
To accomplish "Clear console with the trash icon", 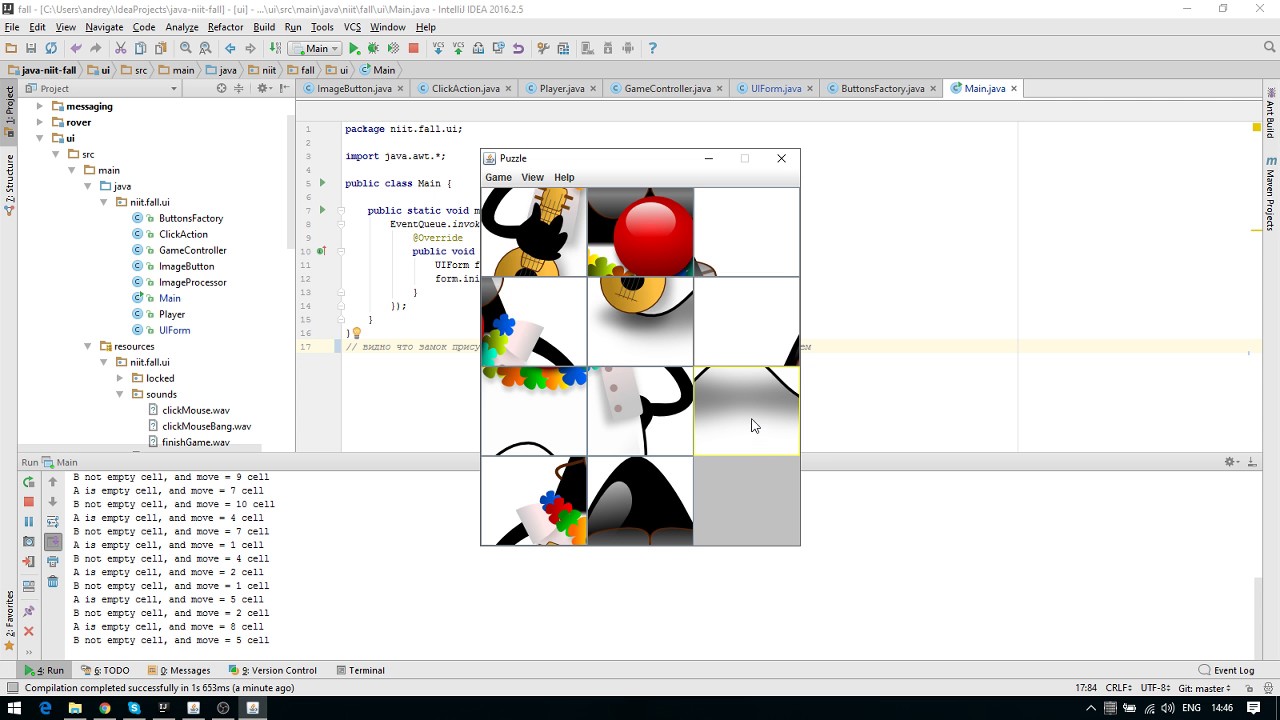I will pos(53,582).
